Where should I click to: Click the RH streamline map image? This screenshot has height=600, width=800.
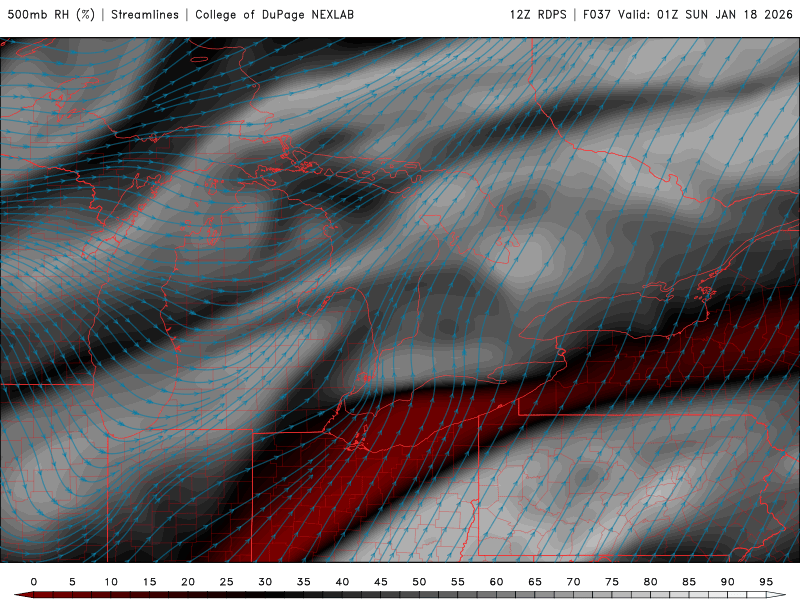tap(400, 299)
